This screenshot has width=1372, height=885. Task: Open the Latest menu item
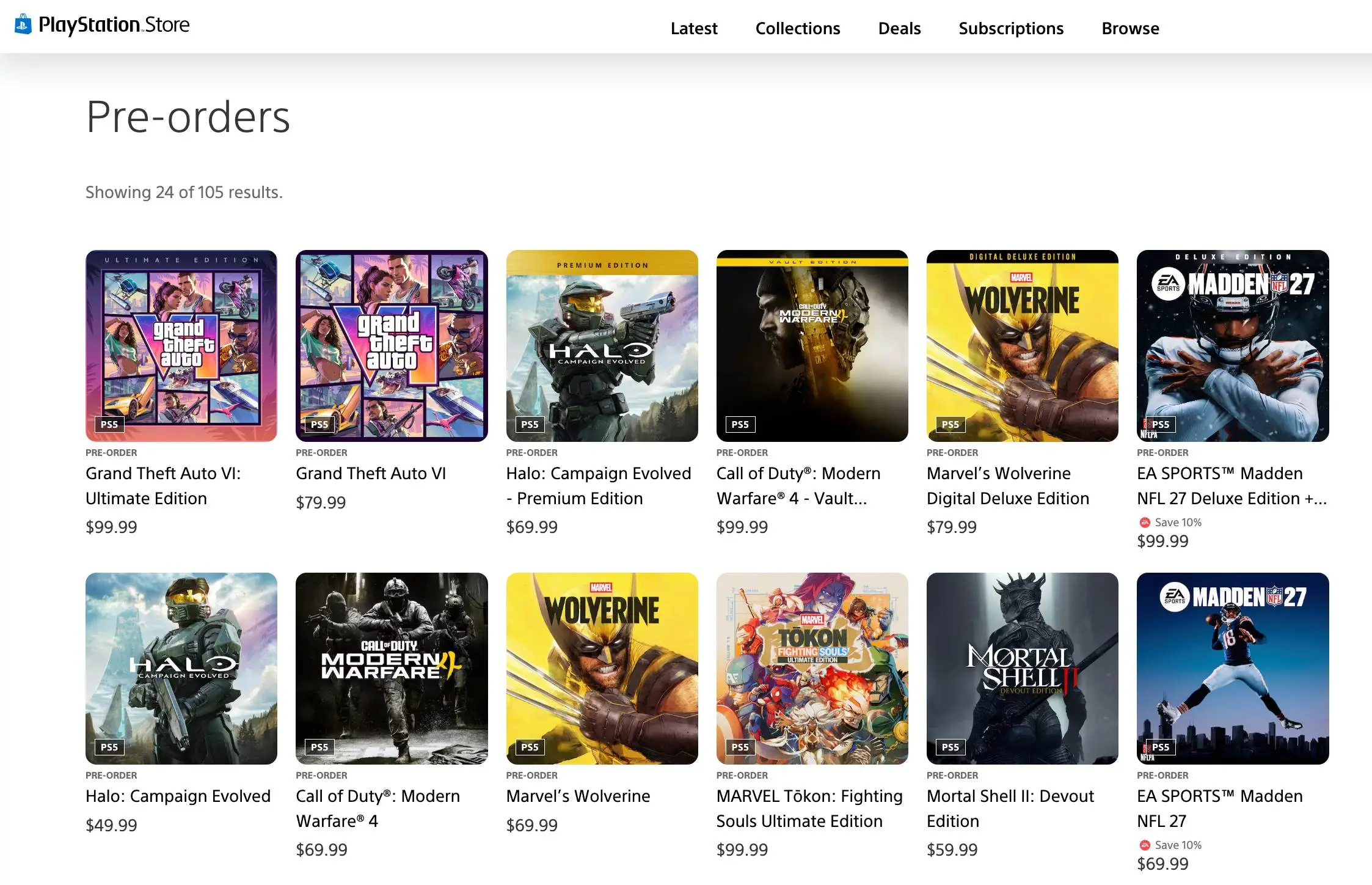(694, 28)
